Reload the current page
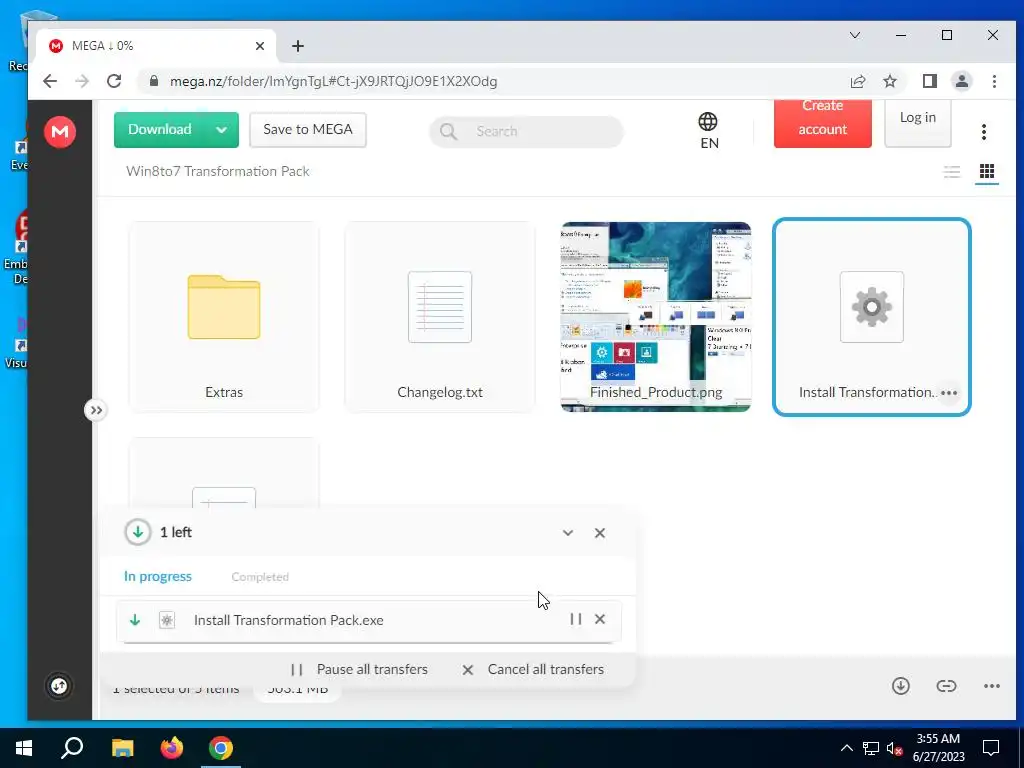The image size is (1024, 768). pos(114,81)
